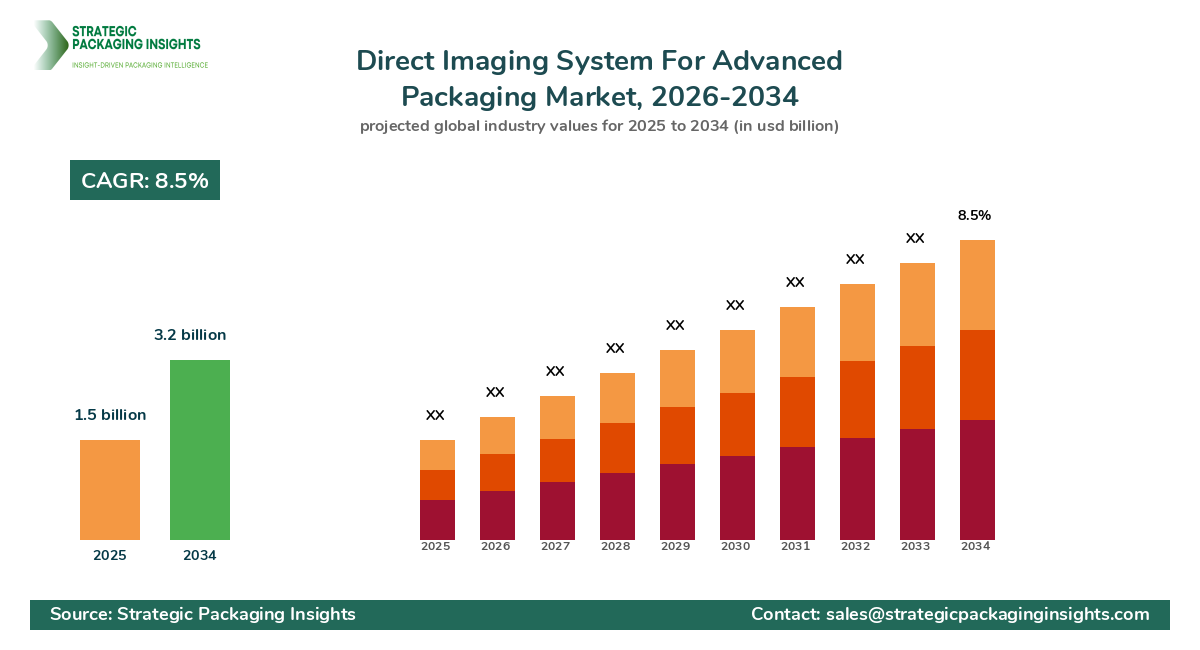The height and width of the screenshot is (650, 1200).
Task: Select the 2025 stacked bar
Action: [x=437, y=490]
